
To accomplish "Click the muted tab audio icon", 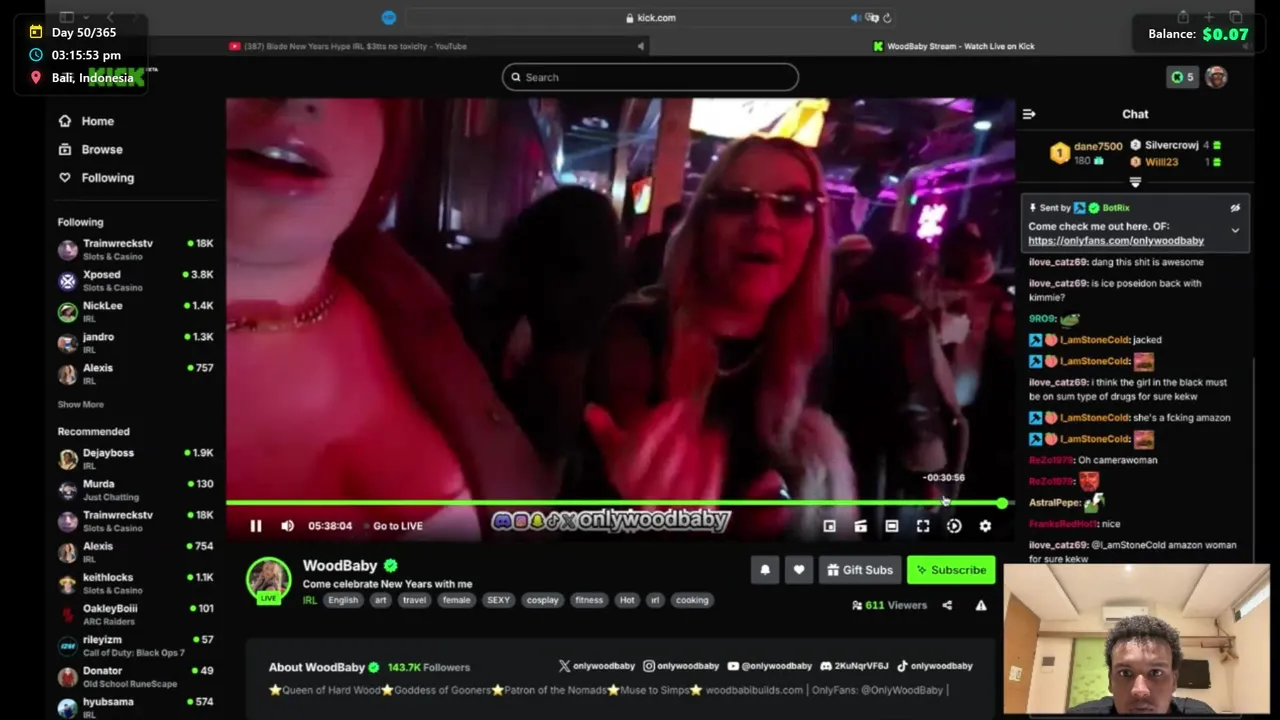I will [x=640, y=46].
